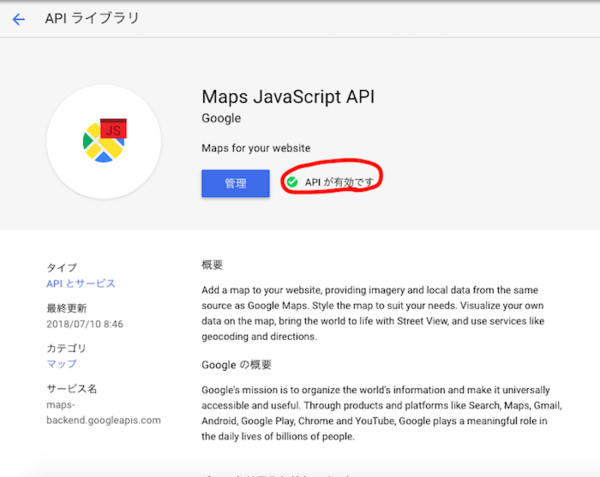The height and width of the screenshot is (477, 600).
Task: Click the サービス名 label
Action: pos(72,389)
